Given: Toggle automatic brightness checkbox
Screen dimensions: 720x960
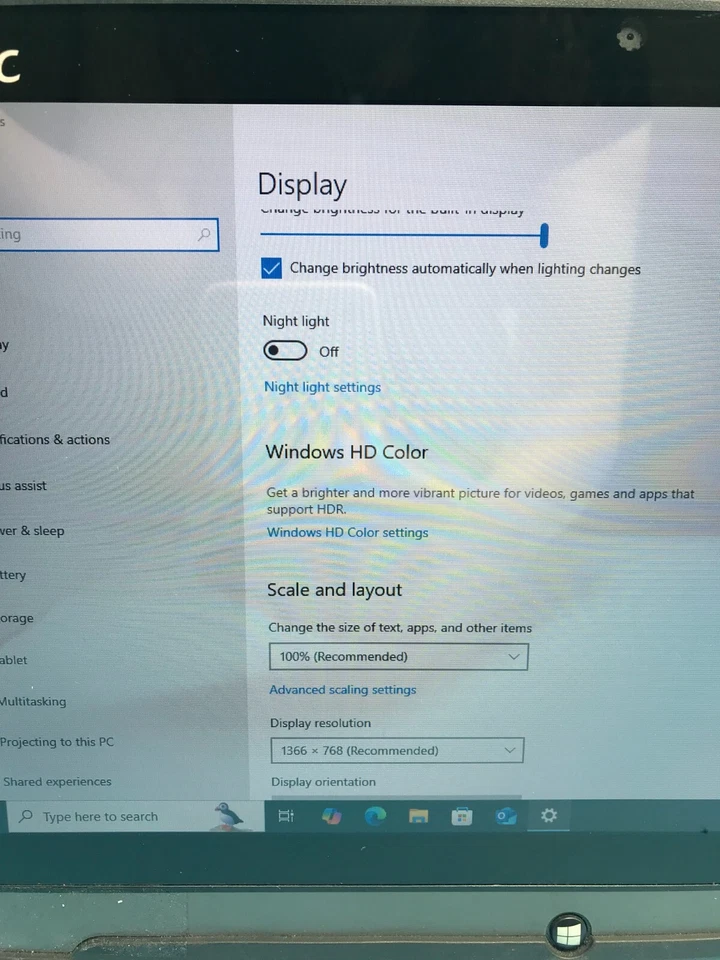Looking at the screenshot, I should click(271, 268).
